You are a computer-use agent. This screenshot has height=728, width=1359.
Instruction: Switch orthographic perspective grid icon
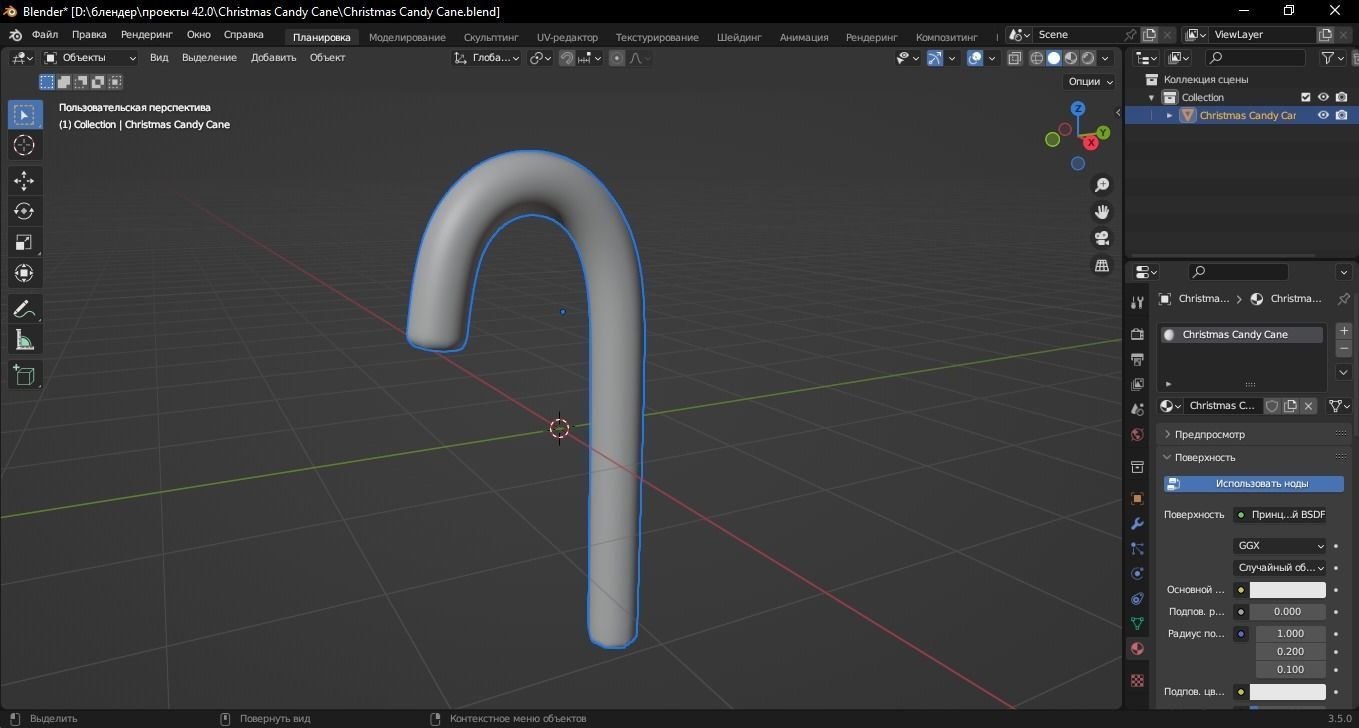pos(1102,266)
